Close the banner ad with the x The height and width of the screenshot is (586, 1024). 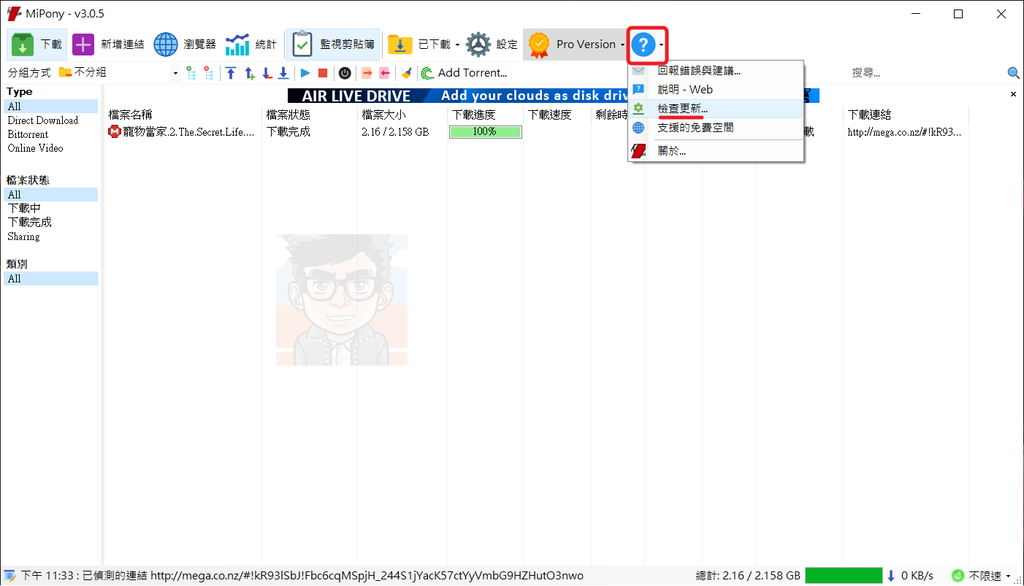tap(1013, 94)
